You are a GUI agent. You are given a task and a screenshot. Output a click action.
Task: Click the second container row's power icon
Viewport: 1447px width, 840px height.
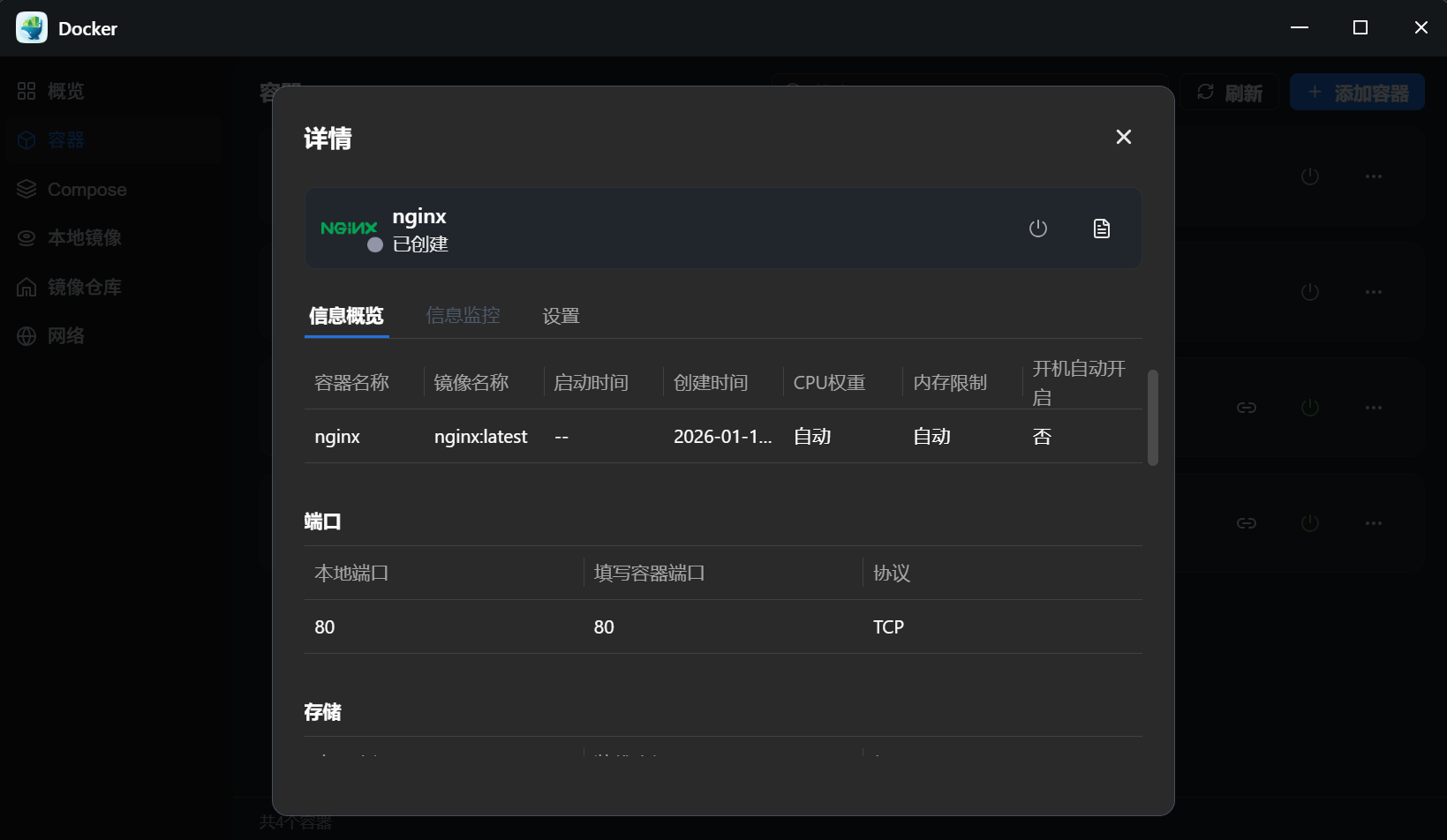click(1310, 292)
